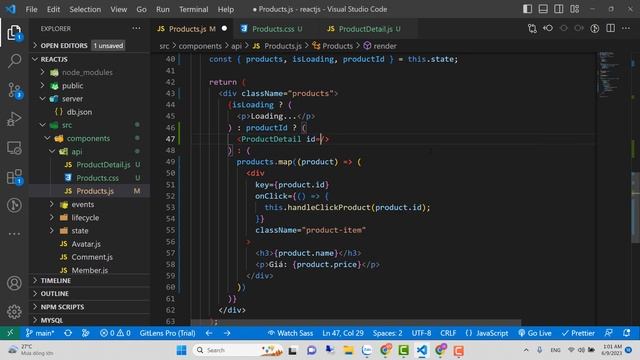Open the GitLens view in activity bar

point(14,205)
